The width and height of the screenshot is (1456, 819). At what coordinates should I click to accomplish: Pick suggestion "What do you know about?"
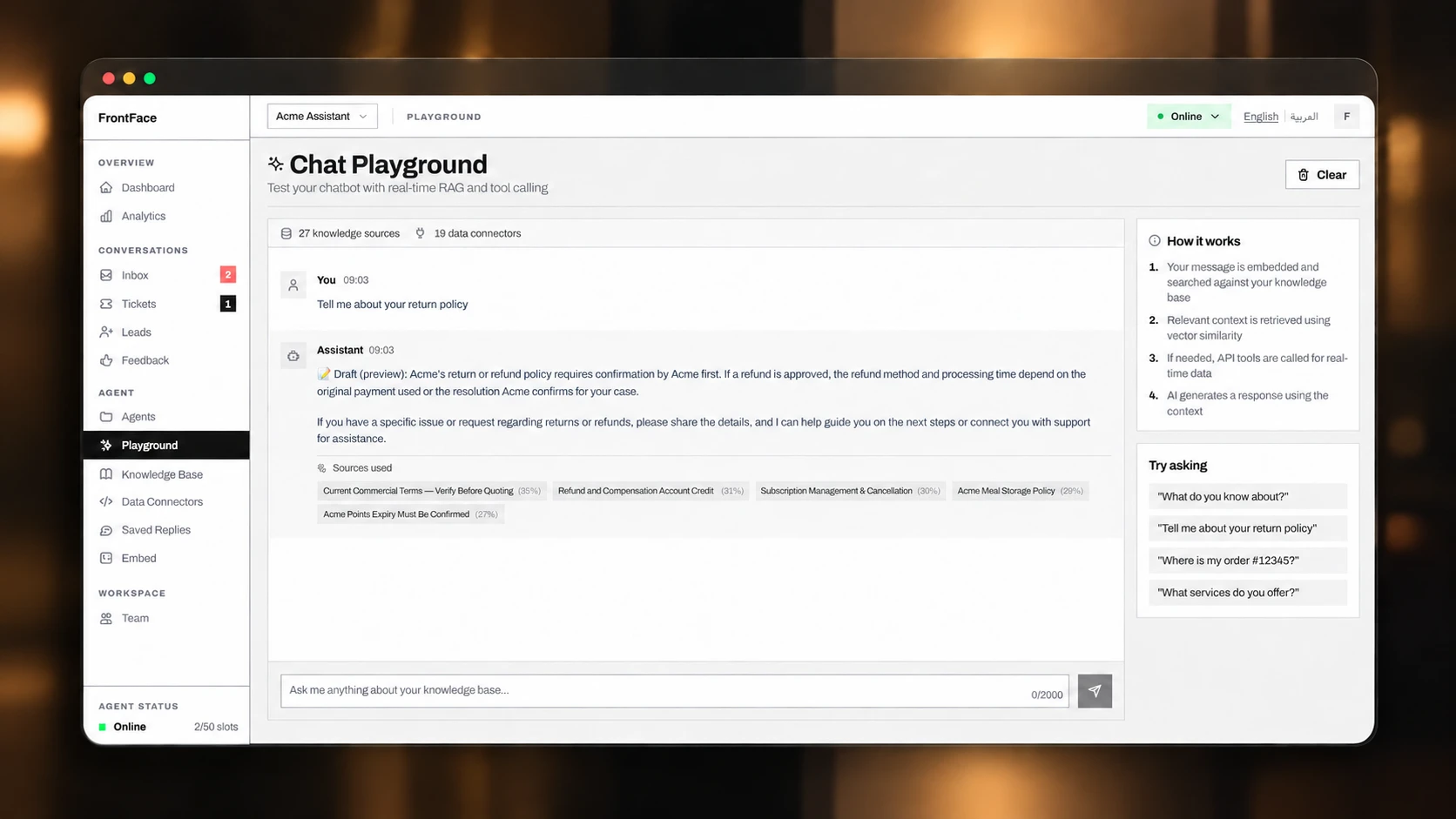tap(1247, 496)
